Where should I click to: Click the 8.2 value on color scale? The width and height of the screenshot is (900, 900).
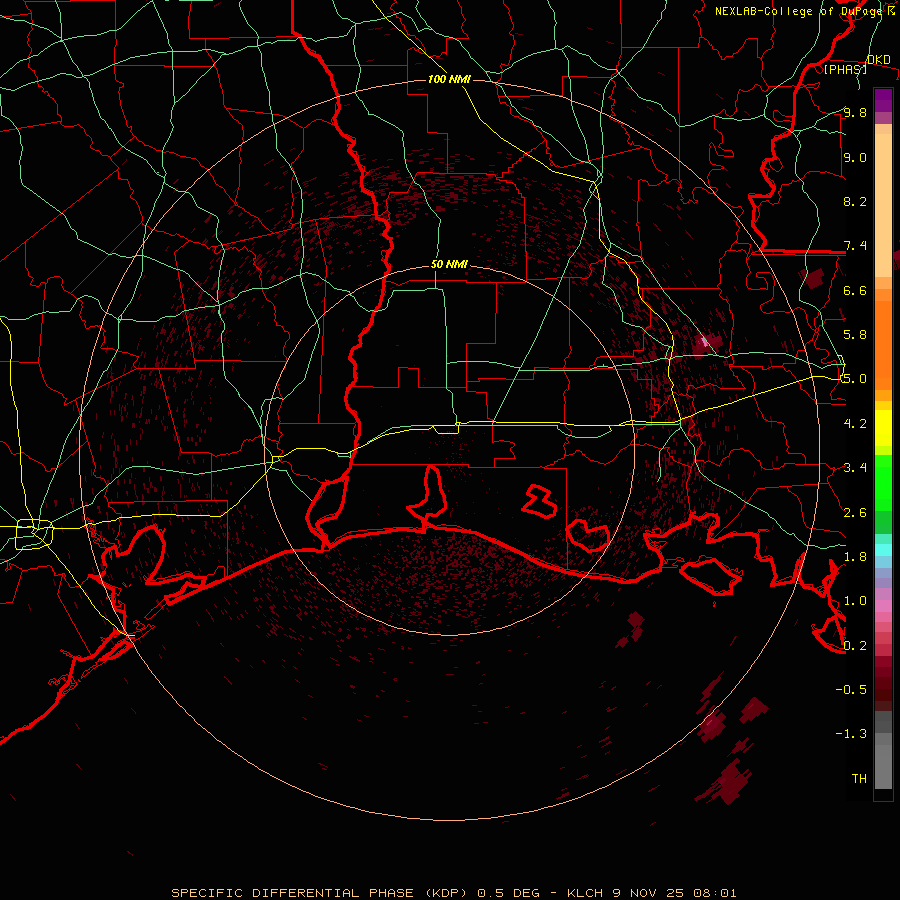coord(855,201)
